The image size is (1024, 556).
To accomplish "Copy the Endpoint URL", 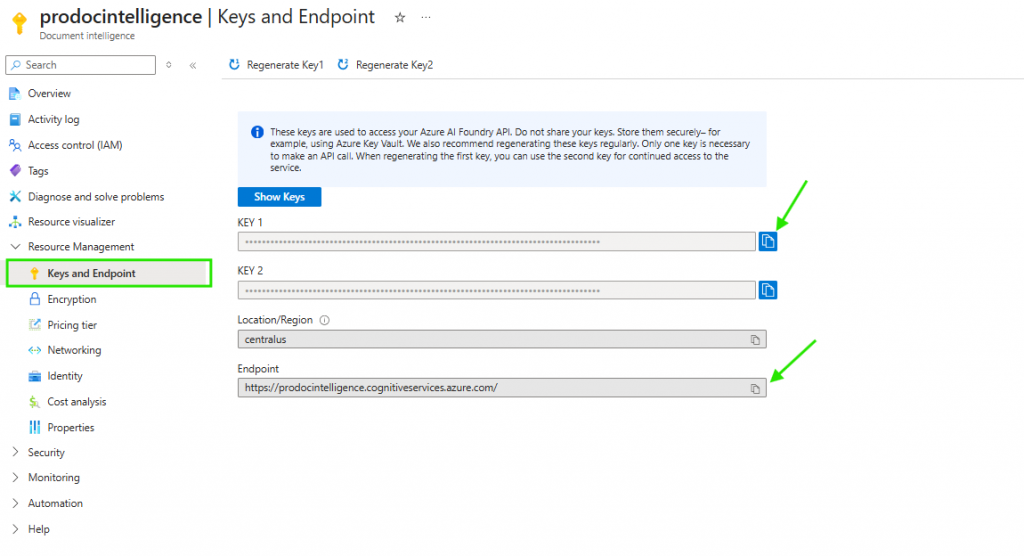I will click(x=755, y=388).
